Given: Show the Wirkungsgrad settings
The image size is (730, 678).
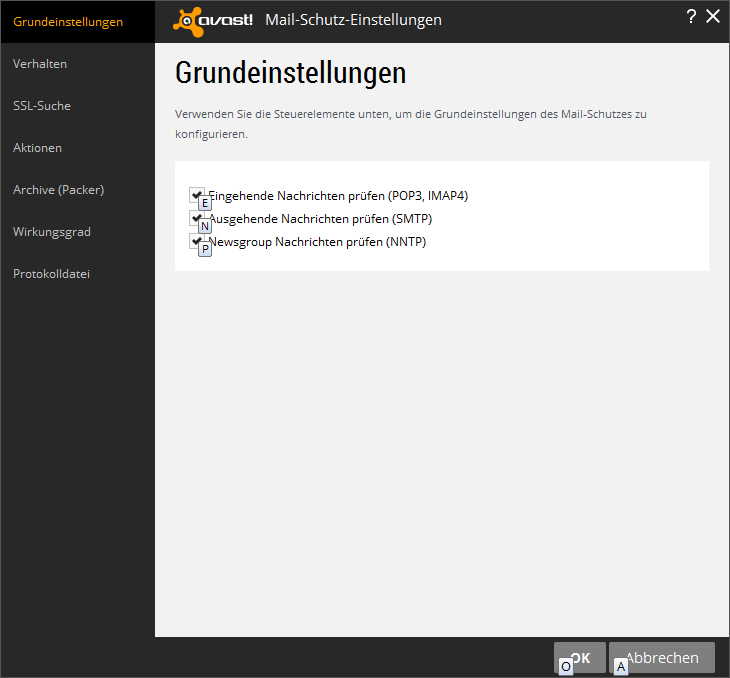Looking at the screenshot, I should point(52,232).
